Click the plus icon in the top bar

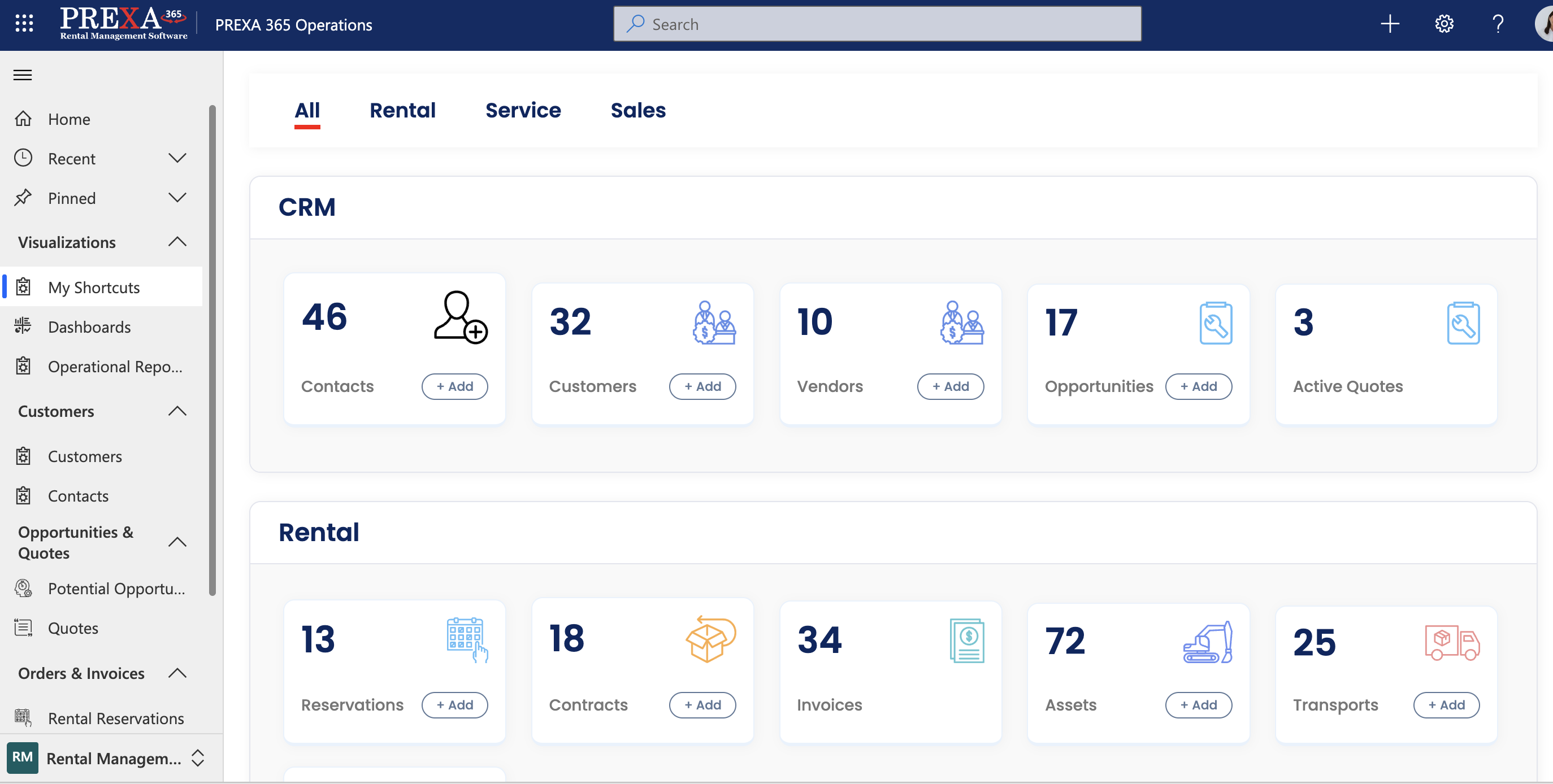pos(1390,24)
